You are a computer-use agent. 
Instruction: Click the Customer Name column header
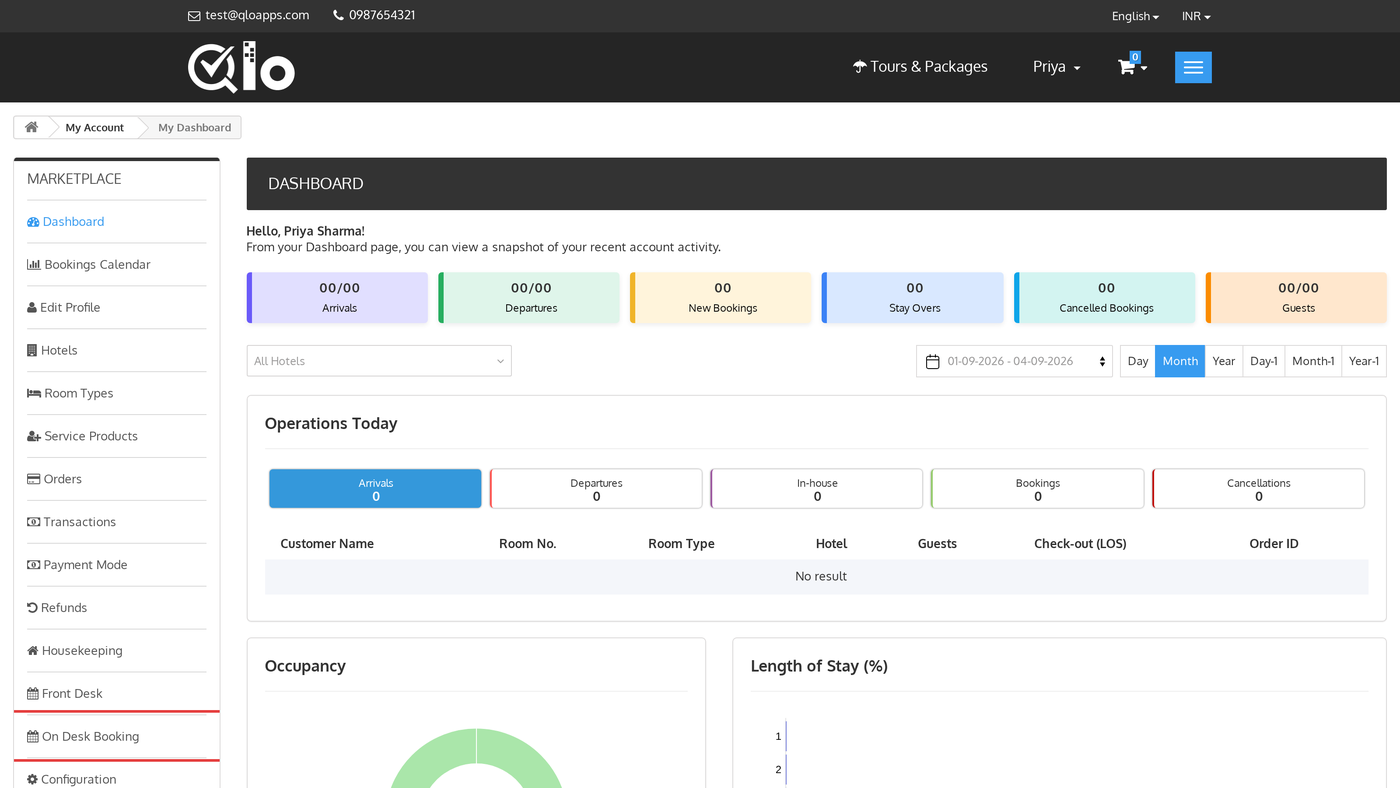click(x=327, y=544)
